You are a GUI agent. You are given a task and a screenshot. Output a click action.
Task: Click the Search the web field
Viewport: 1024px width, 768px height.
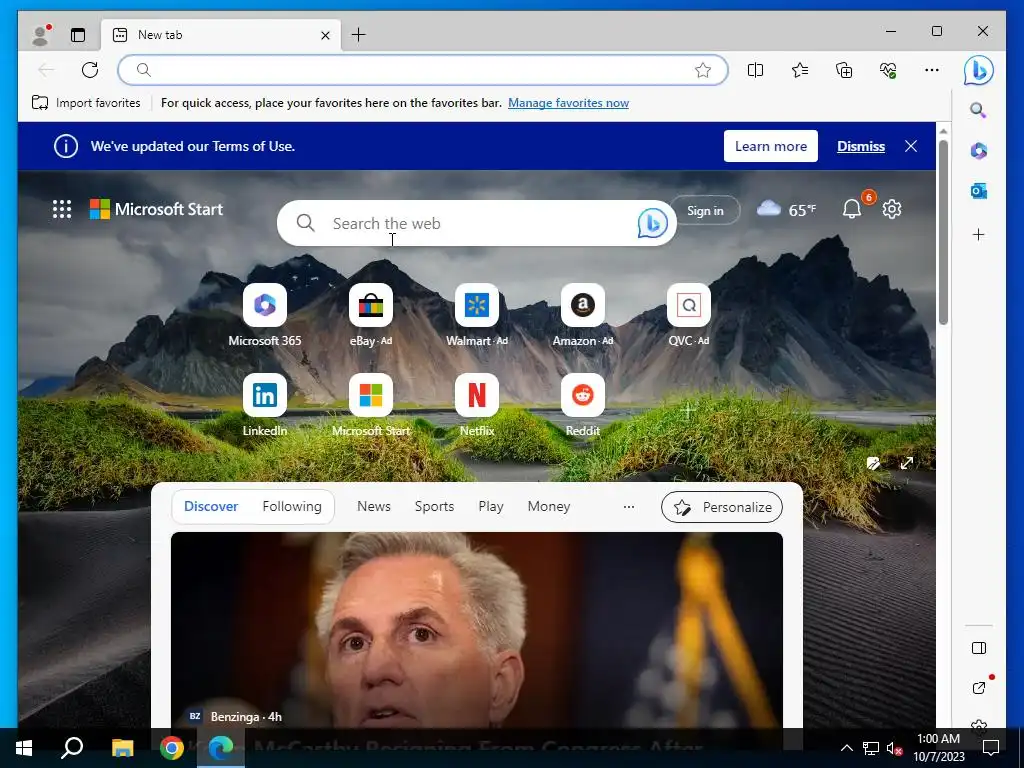click(477, 223)
